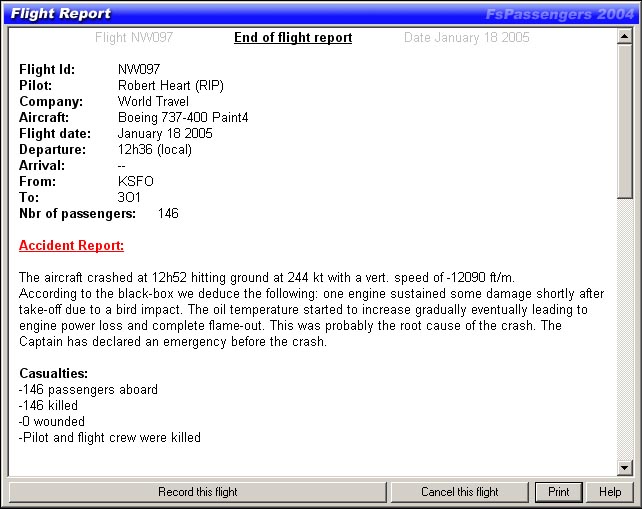Click the red Accident Report heading
This screenshot has width=642, height=509.
tap(71, 245)
